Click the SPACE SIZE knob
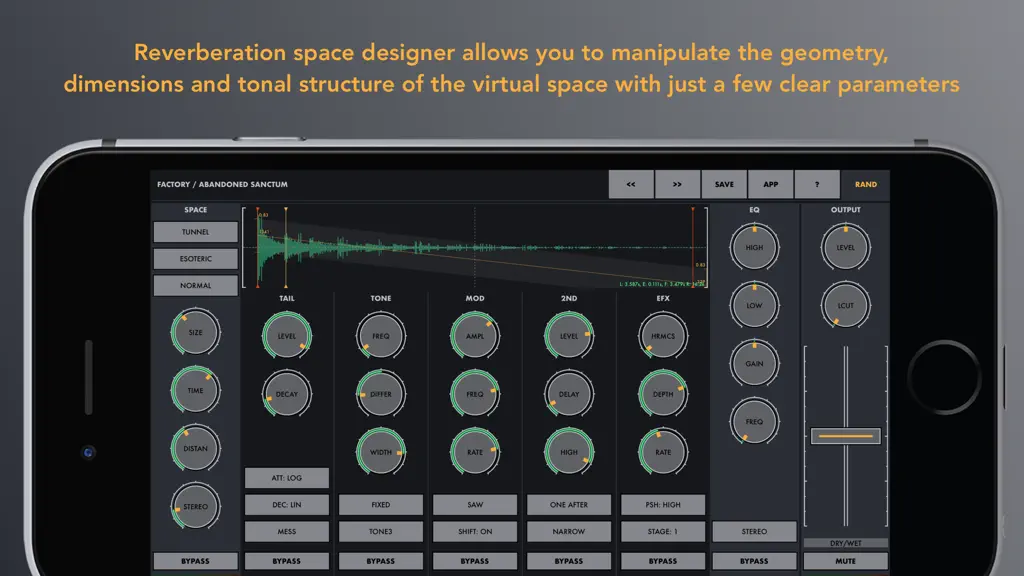1024x576 pixels. pyautogui.click(x=195, y=332)
